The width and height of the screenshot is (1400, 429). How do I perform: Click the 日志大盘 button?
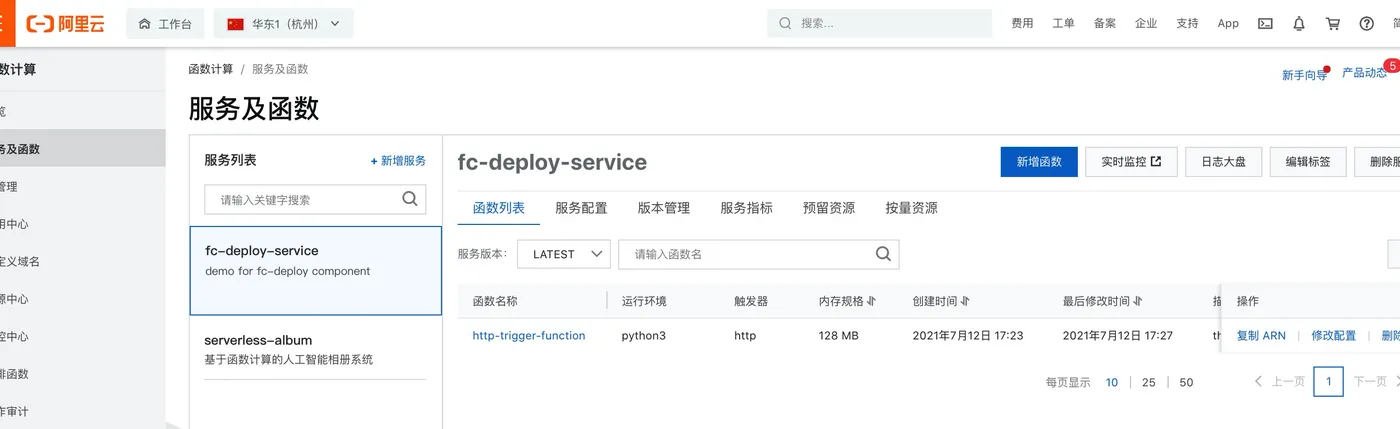click(x=1223, y=161)
